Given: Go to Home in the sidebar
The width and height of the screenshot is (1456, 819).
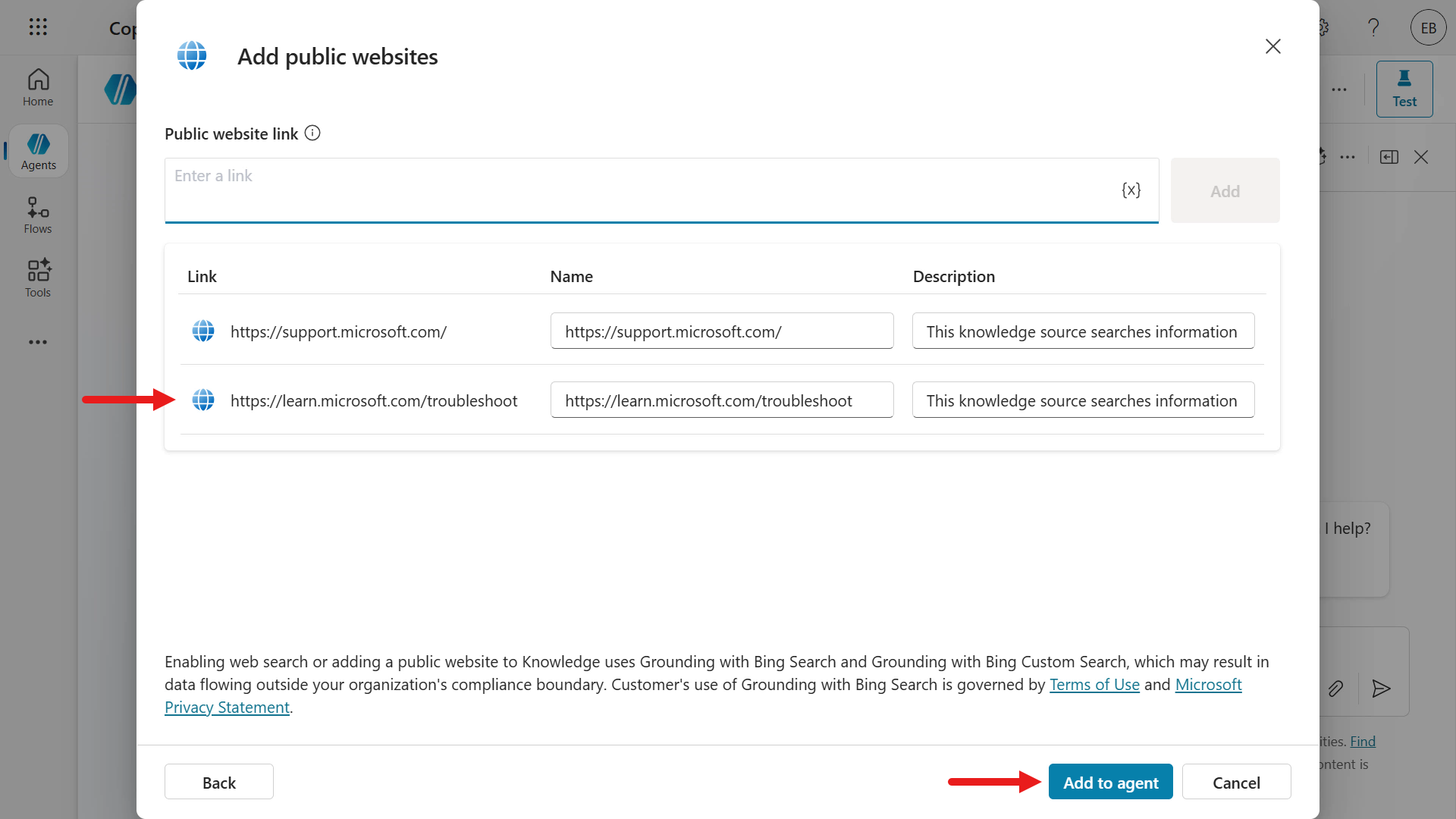Looking at the screenshot, I should pyautogui.click(x=38, y=87).
